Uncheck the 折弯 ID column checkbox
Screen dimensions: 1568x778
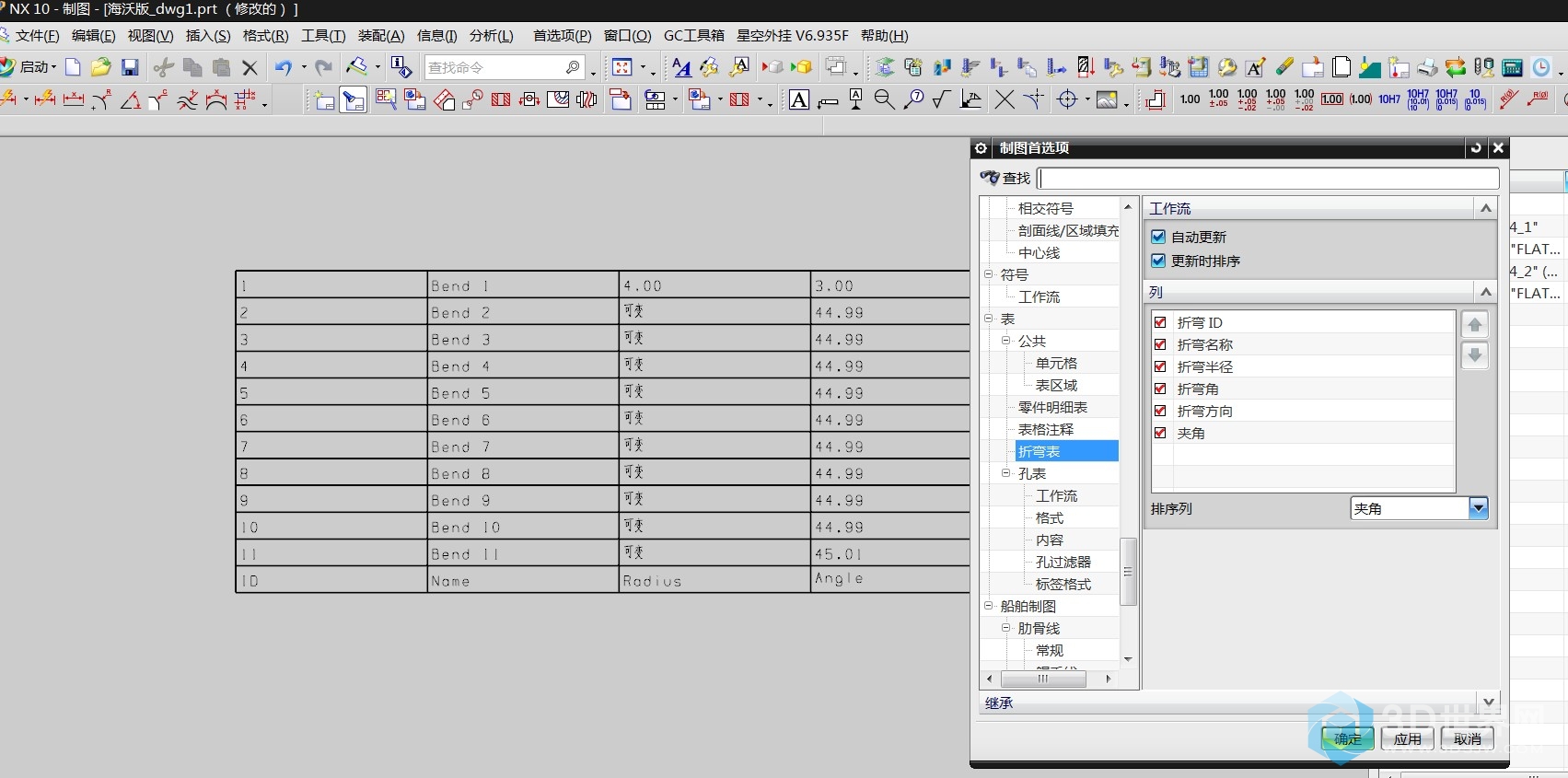tap(1160, 322)
